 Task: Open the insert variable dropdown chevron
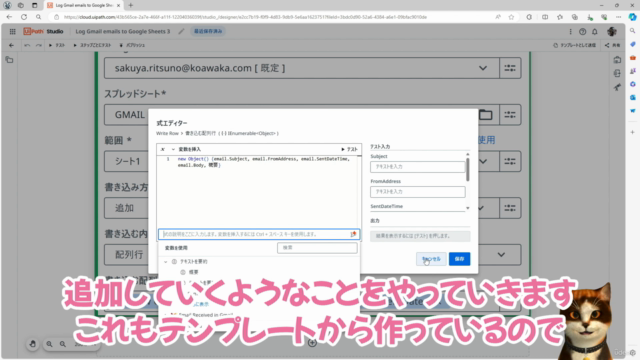click(x=173, y=149)
